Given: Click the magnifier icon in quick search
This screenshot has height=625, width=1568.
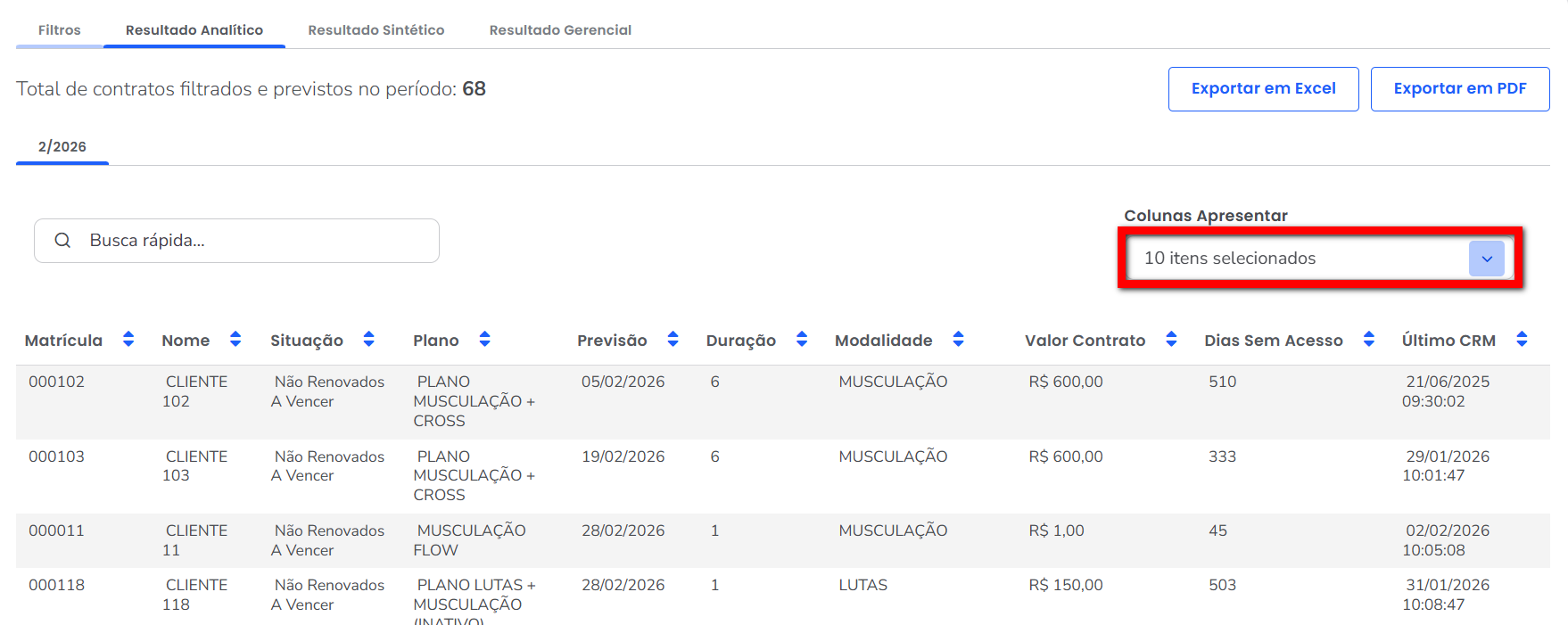Looking at the screenshot, I should [62, 241].
